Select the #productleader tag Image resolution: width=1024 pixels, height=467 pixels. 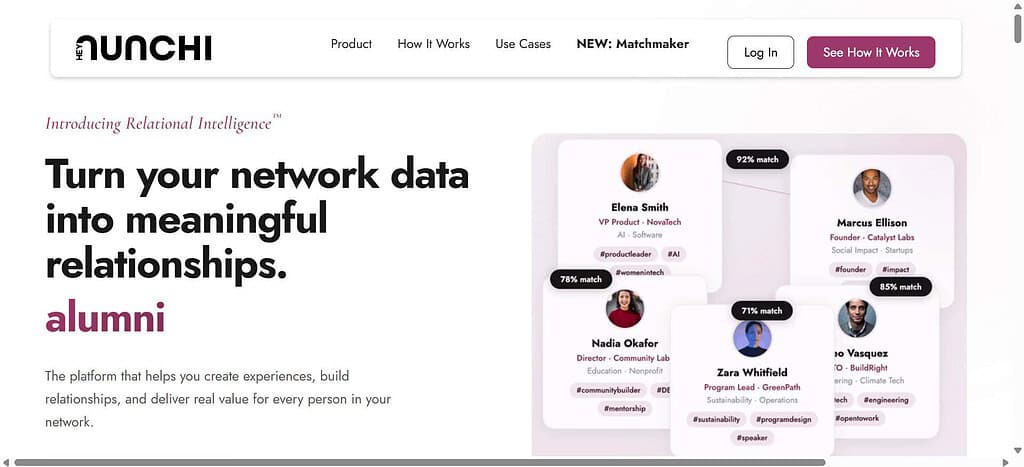pyautogui.click(x=625, y=254)
